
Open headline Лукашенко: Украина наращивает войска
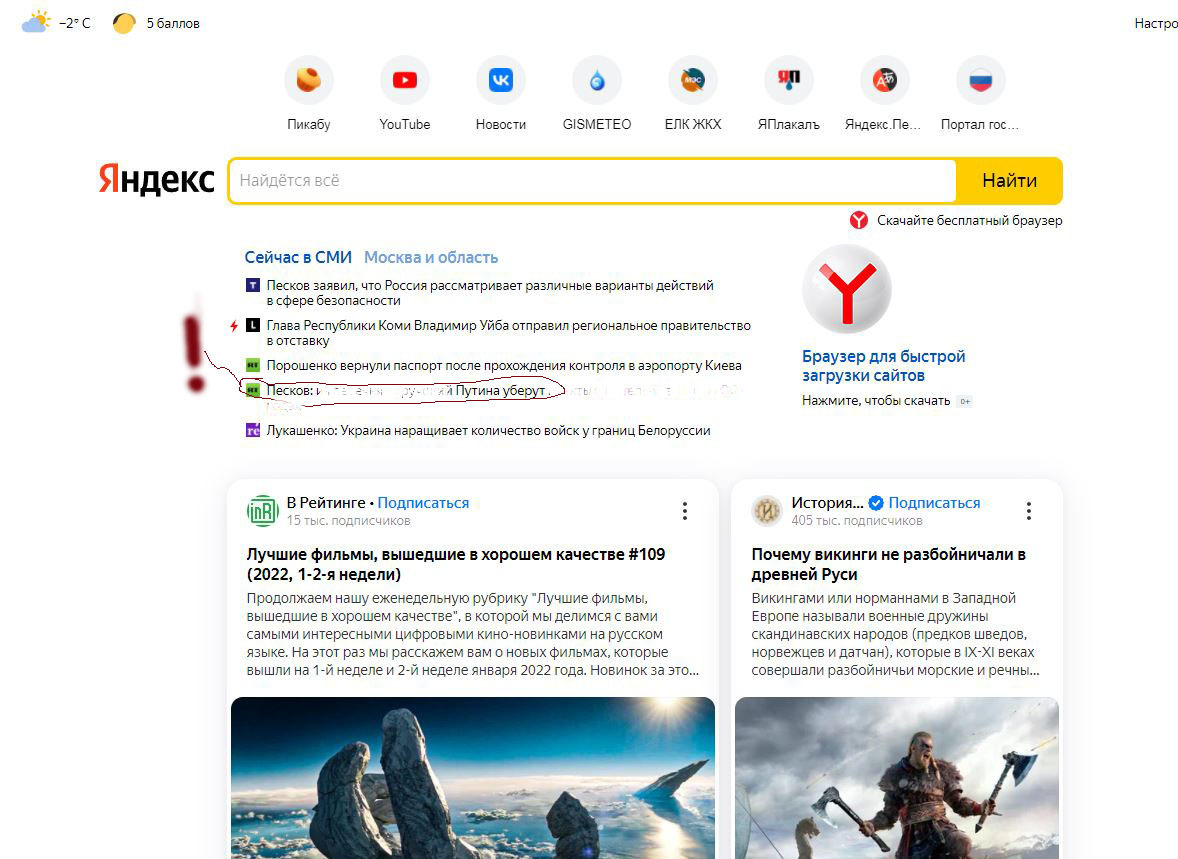[488, 431]
